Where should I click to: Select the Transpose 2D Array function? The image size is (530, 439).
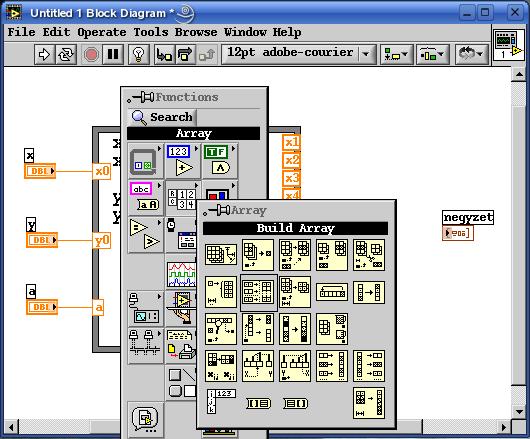[221, 366]
